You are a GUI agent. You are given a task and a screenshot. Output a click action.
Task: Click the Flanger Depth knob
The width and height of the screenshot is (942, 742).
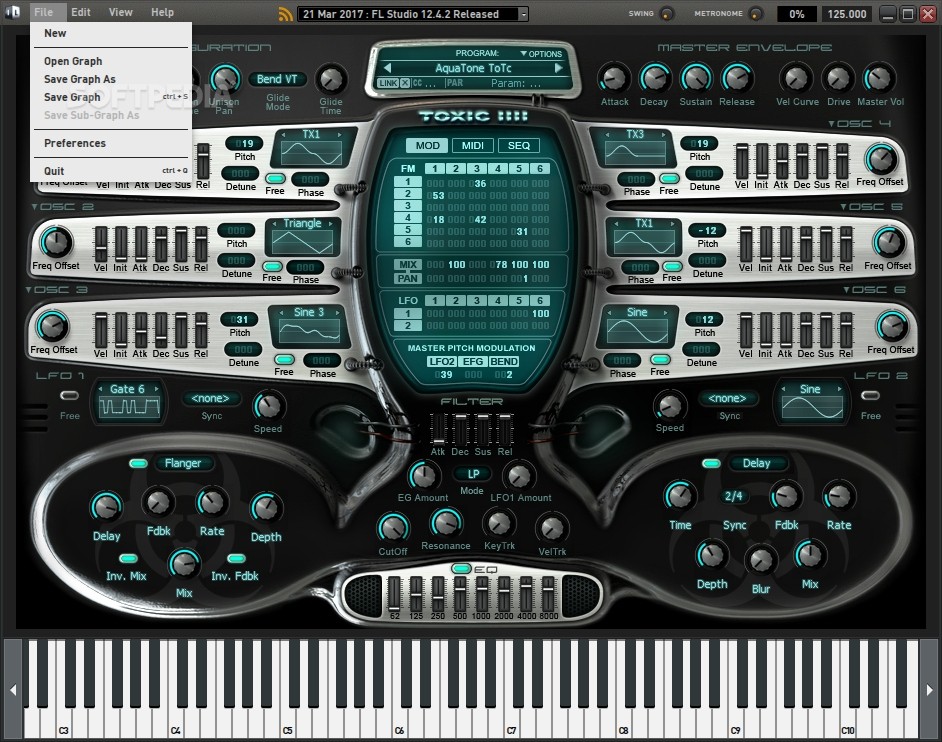click(x=265, y=508)
